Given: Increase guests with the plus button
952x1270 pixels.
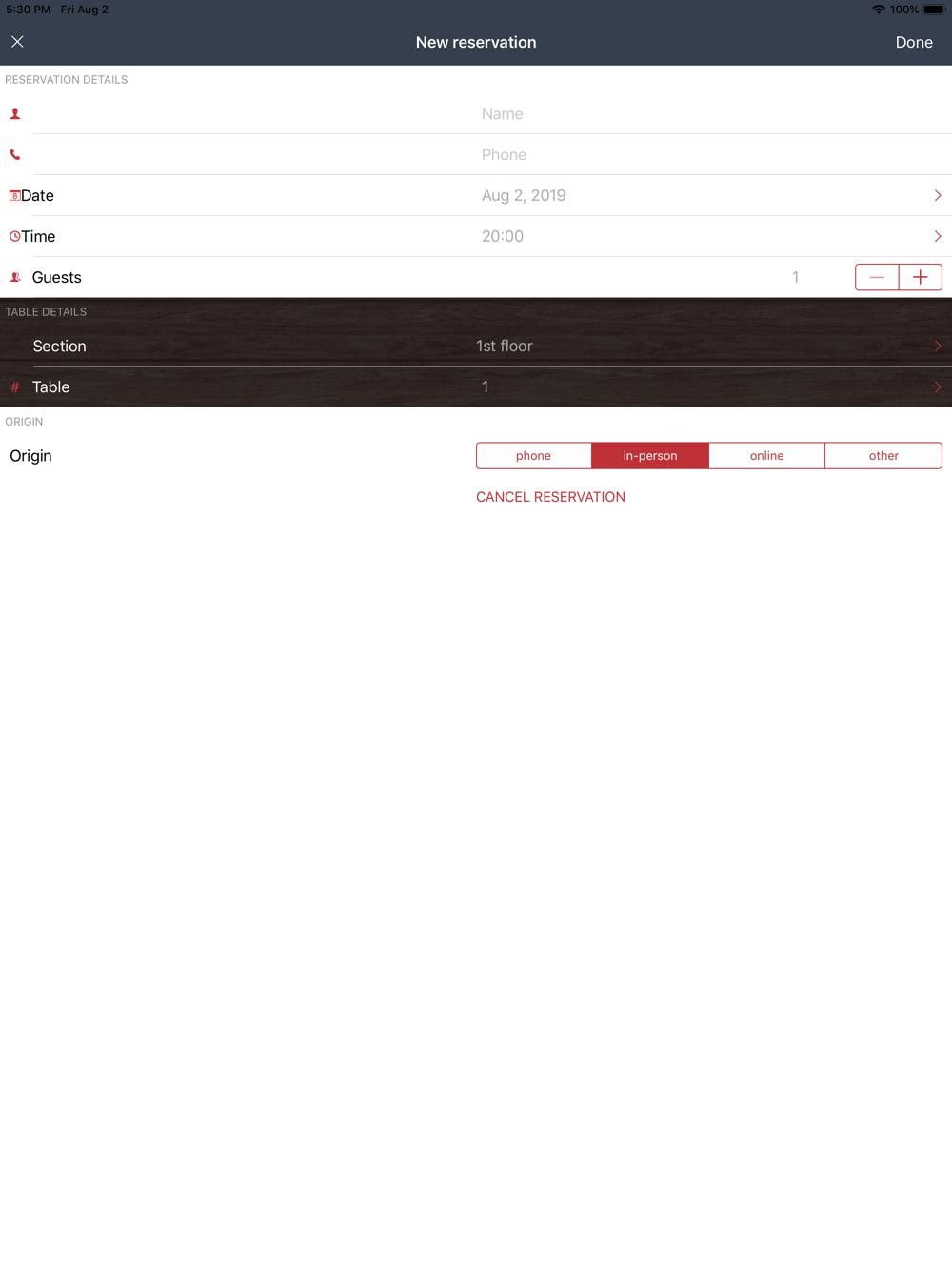Looking at the screenshot, I should (x=921, y=277).
